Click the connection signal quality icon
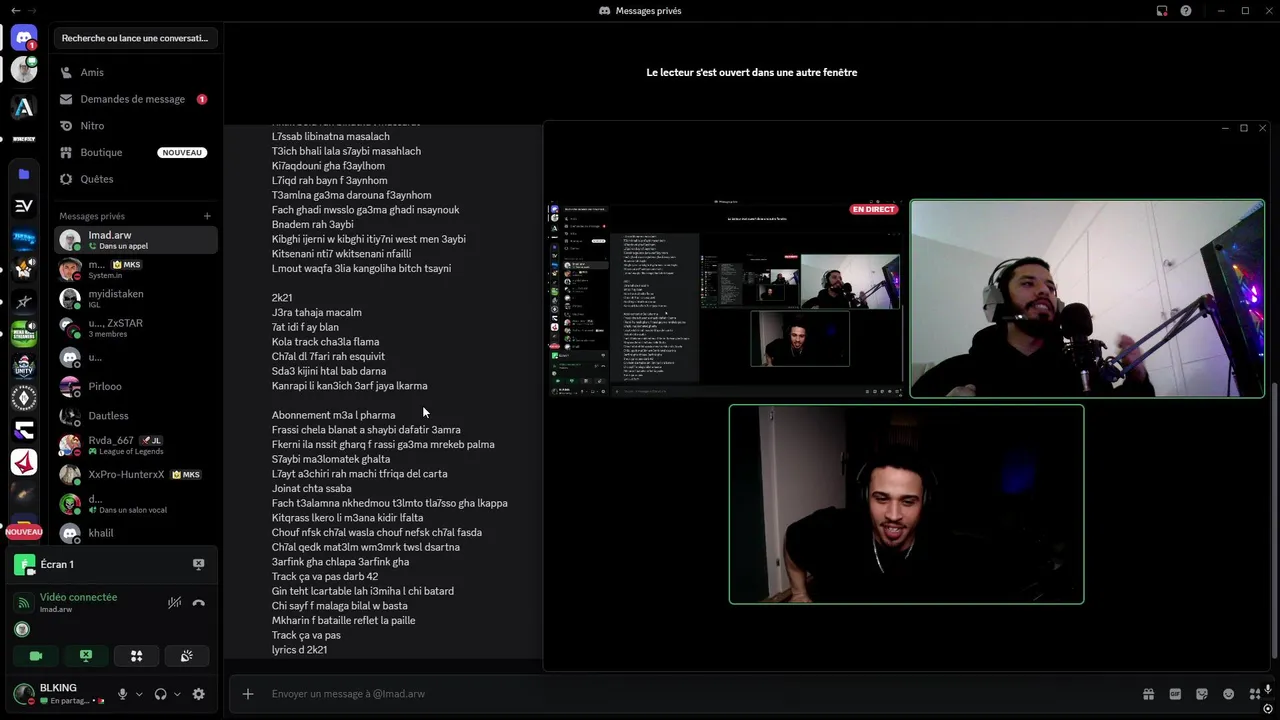The height and width of the screenshot is (720, 1280). tap(23, 602)
